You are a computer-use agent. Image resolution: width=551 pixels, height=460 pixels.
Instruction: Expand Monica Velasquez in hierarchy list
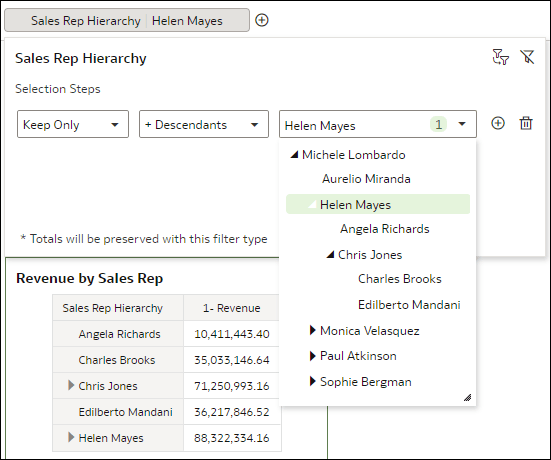point(313,330)
